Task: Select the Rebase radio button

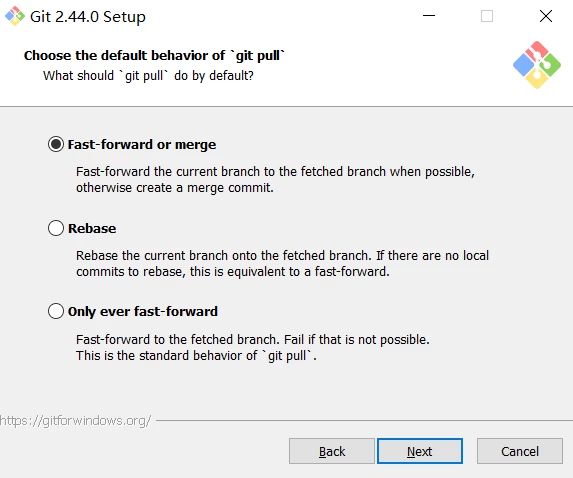Action: point(56,228)
